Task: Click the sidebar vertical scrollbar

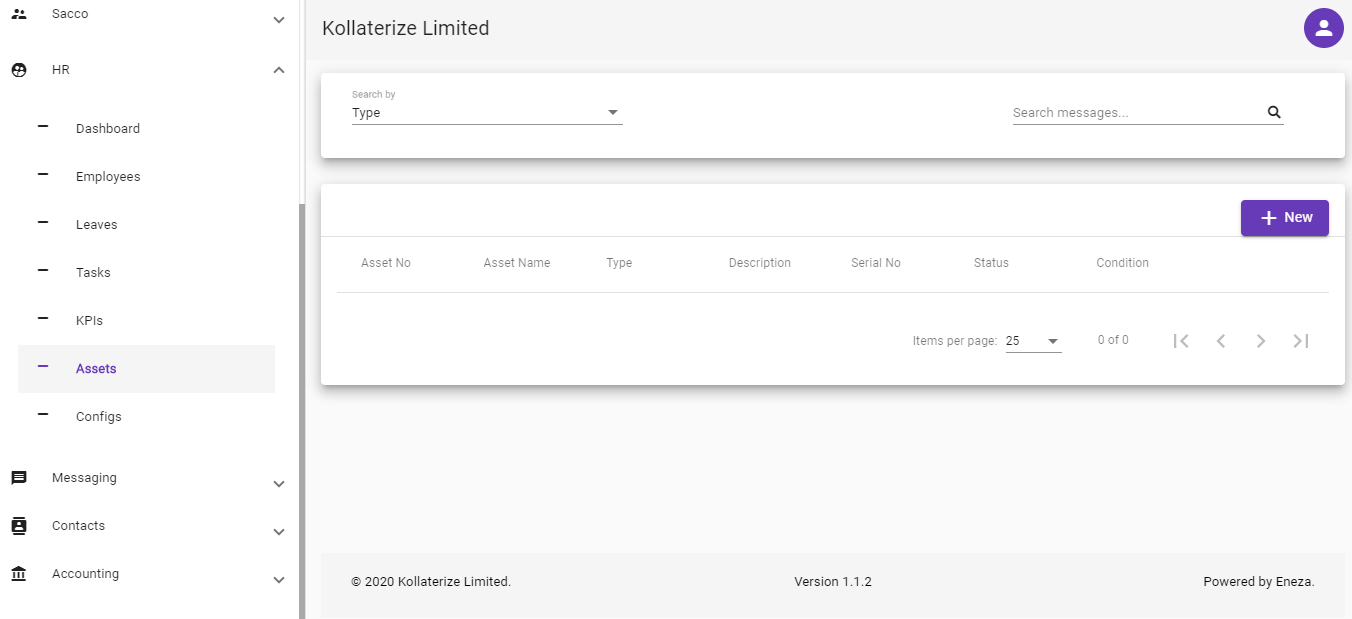Action: [x=302, y=410]
